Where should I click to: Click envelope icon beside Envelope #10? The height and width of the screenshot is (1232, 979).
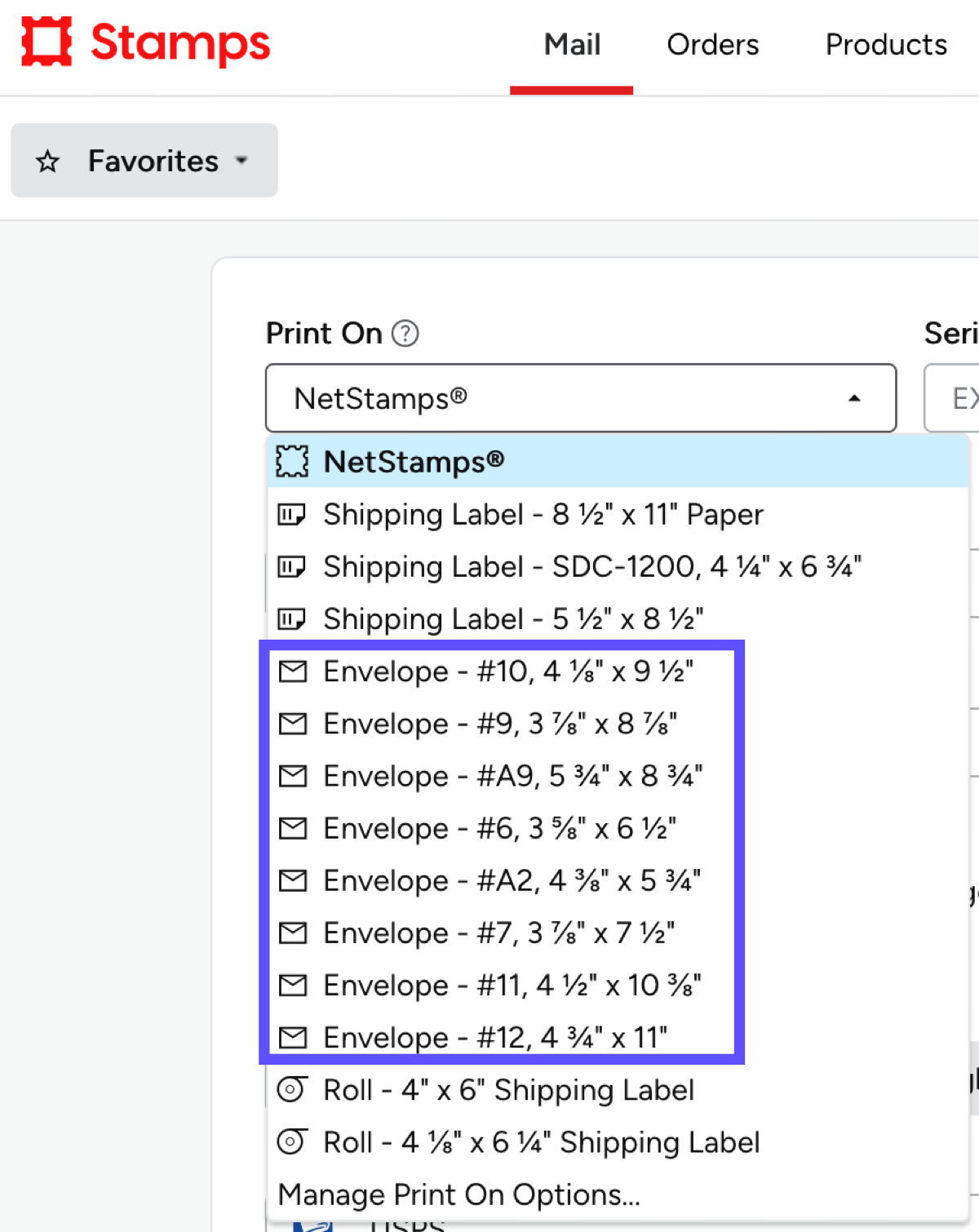(292, 671)
